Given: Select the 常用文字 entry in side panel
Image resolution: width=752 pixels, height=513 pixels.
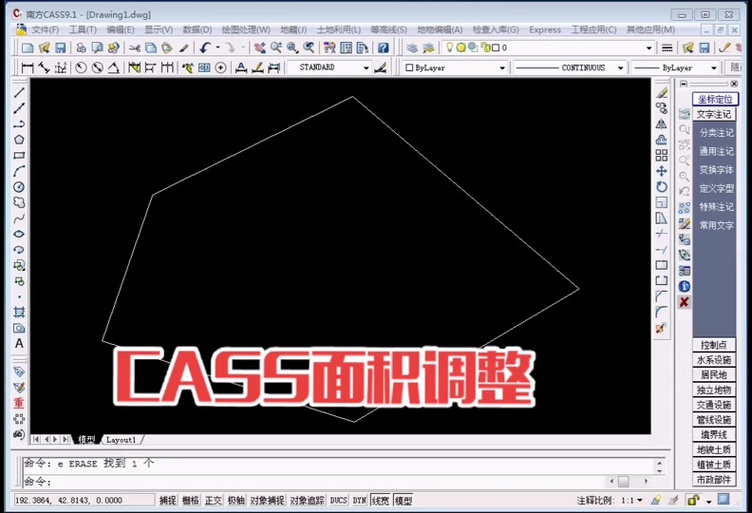Looking at the screenshot, I should point(716,225).
